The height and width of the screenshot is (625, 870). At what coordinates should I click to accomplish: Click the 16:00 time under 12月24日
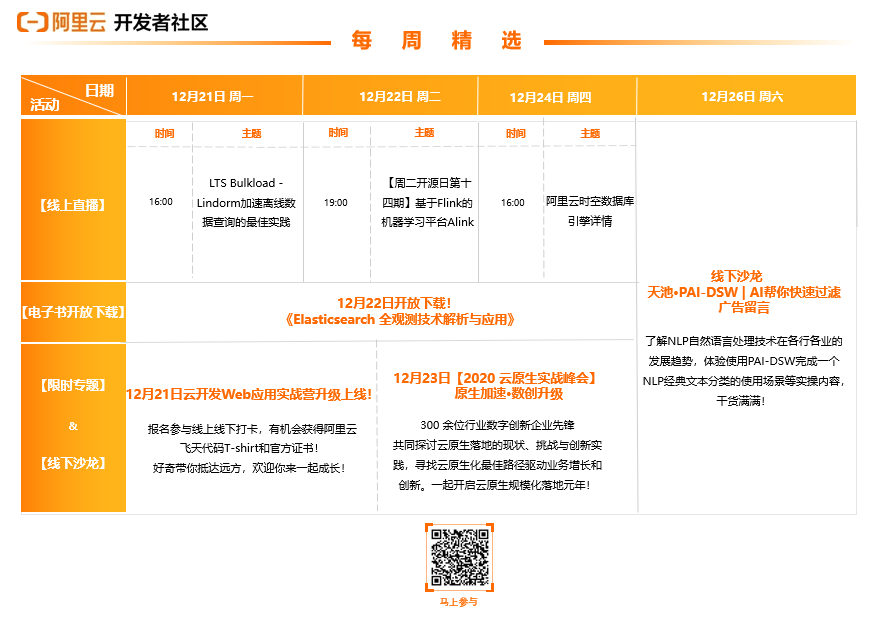(x=513, y=203)
